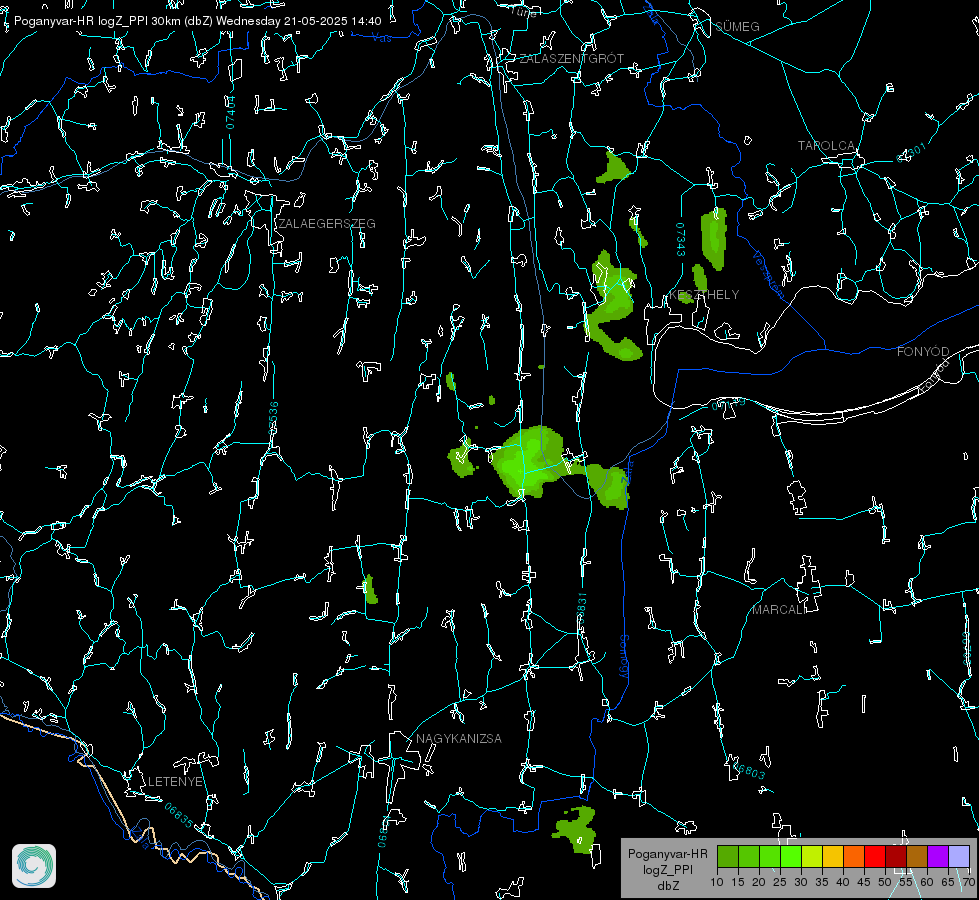Select the 10–15 dBZ dark green swatch
The height and width of the screenshot is (900, 979).
pyautogui.click(x=728, y=856)
